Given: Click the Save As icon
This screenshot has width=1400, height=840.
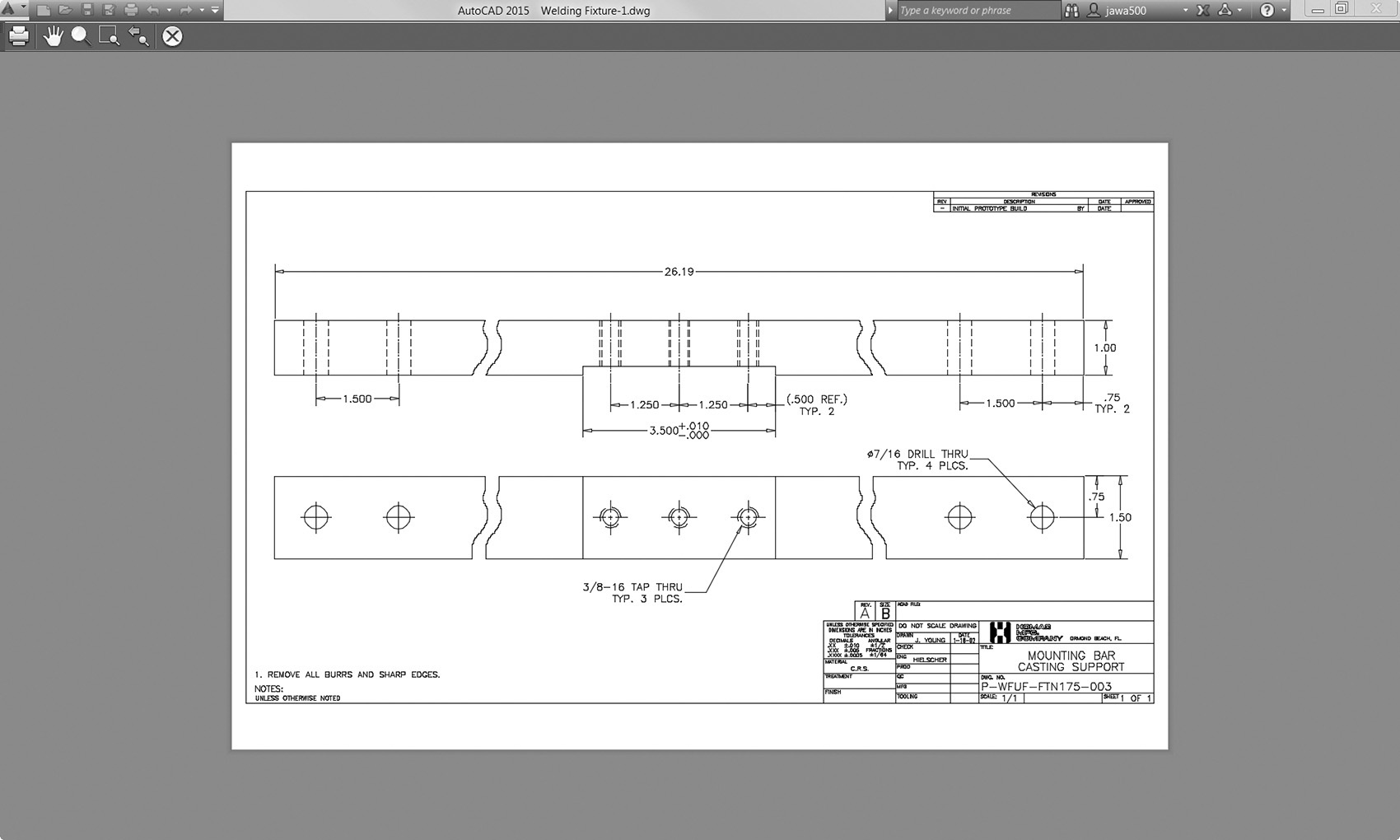Looking at the screenshot, I should [109, 10].
